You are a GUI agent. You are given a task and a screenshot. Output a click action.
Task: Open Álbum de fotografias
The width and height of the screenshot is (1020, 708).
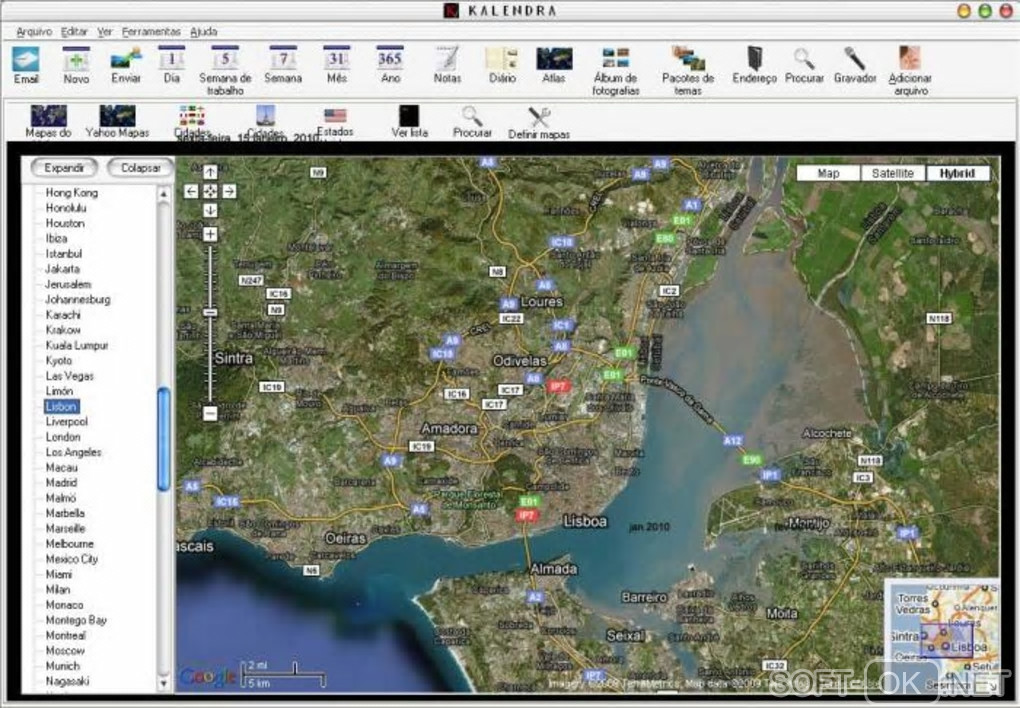click(615, 61)
